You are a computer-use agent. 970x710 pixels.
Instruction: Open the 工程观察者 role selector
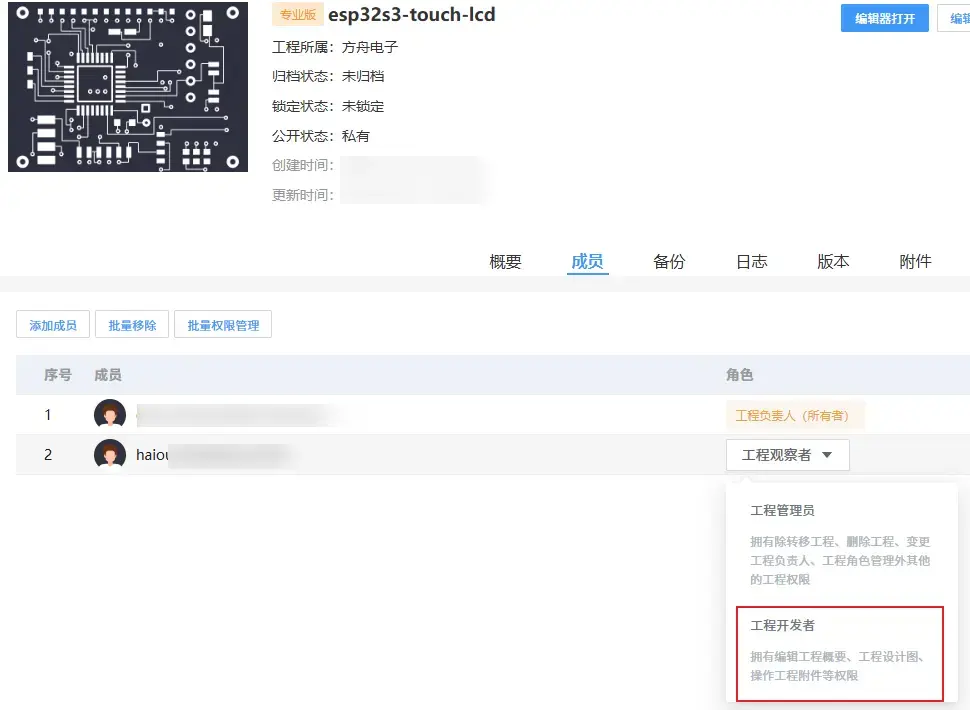[x=788, y=455]
